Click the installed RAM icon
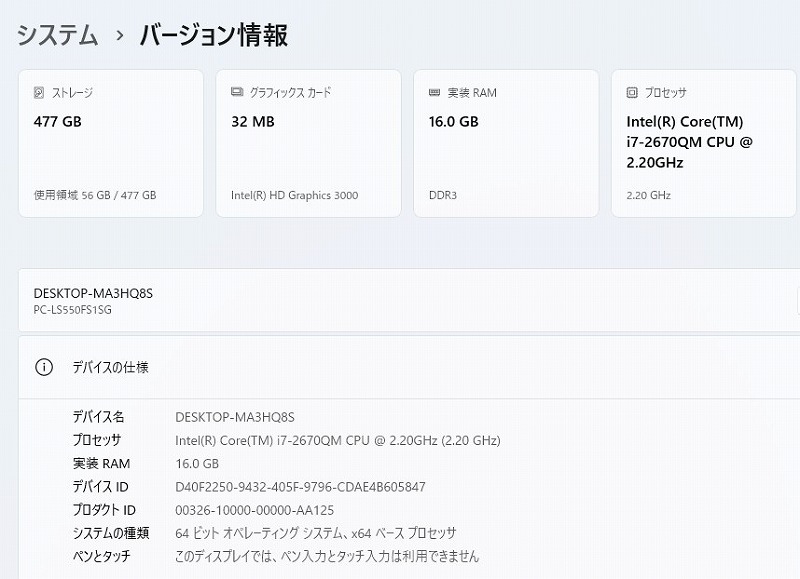800x579 pixels. pyautogui.click(x=434, y=92)
